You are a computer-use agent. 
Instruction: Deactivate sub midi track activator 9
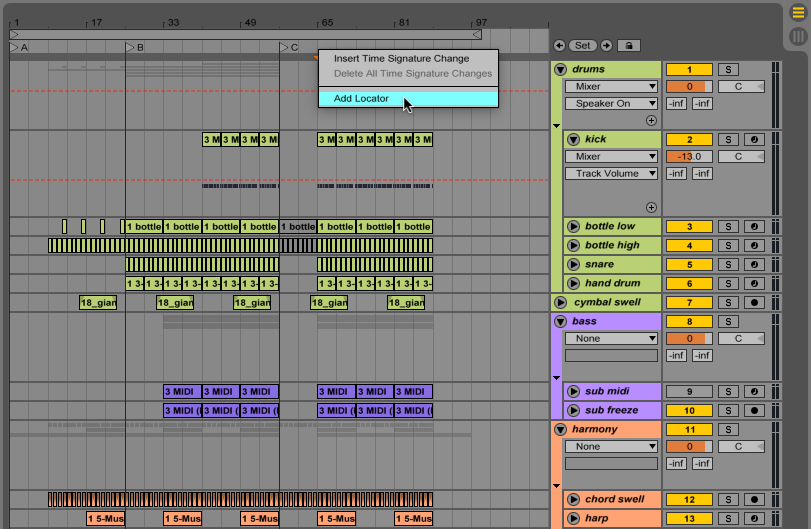click(689, 392)
